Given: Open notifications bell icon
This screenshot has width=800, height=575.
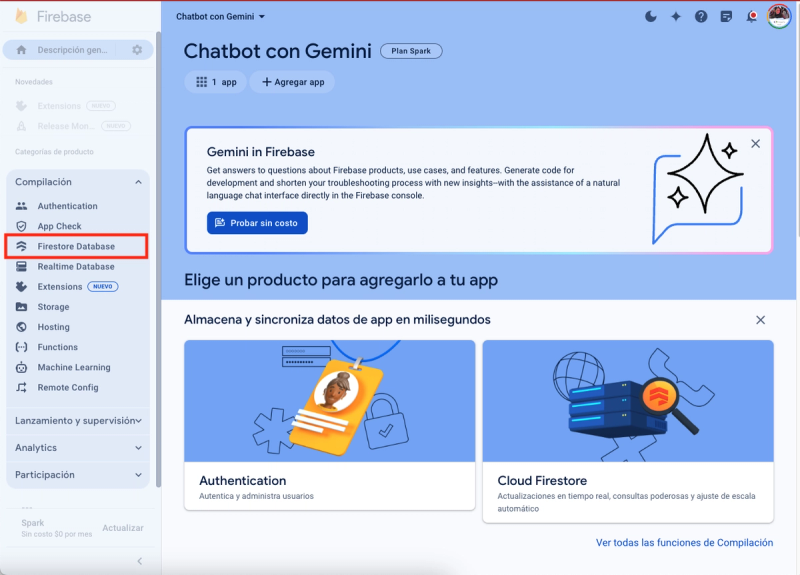Looking at the screenshot, I should coord(752,17).
